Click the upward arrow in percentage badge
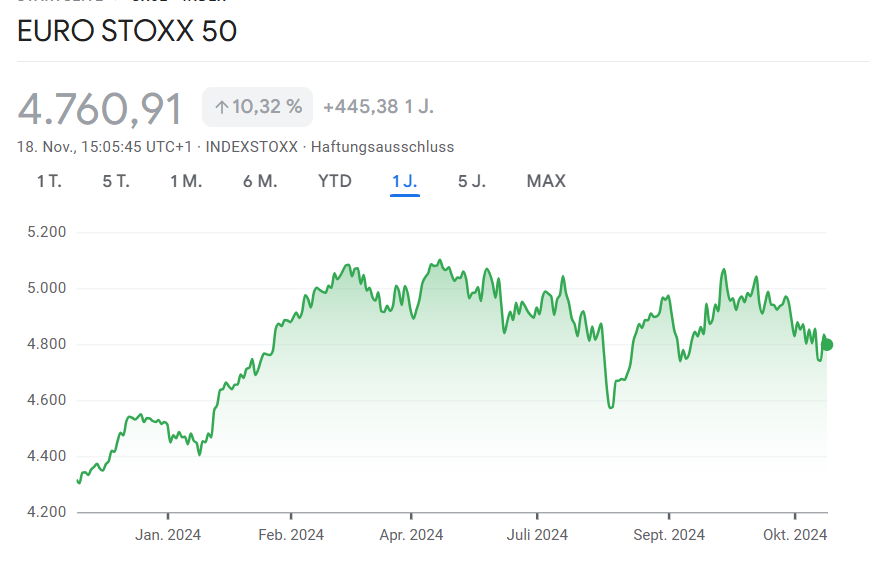This screenshot has width=869, height=564. pyautogui.click(x=222, y=107)
